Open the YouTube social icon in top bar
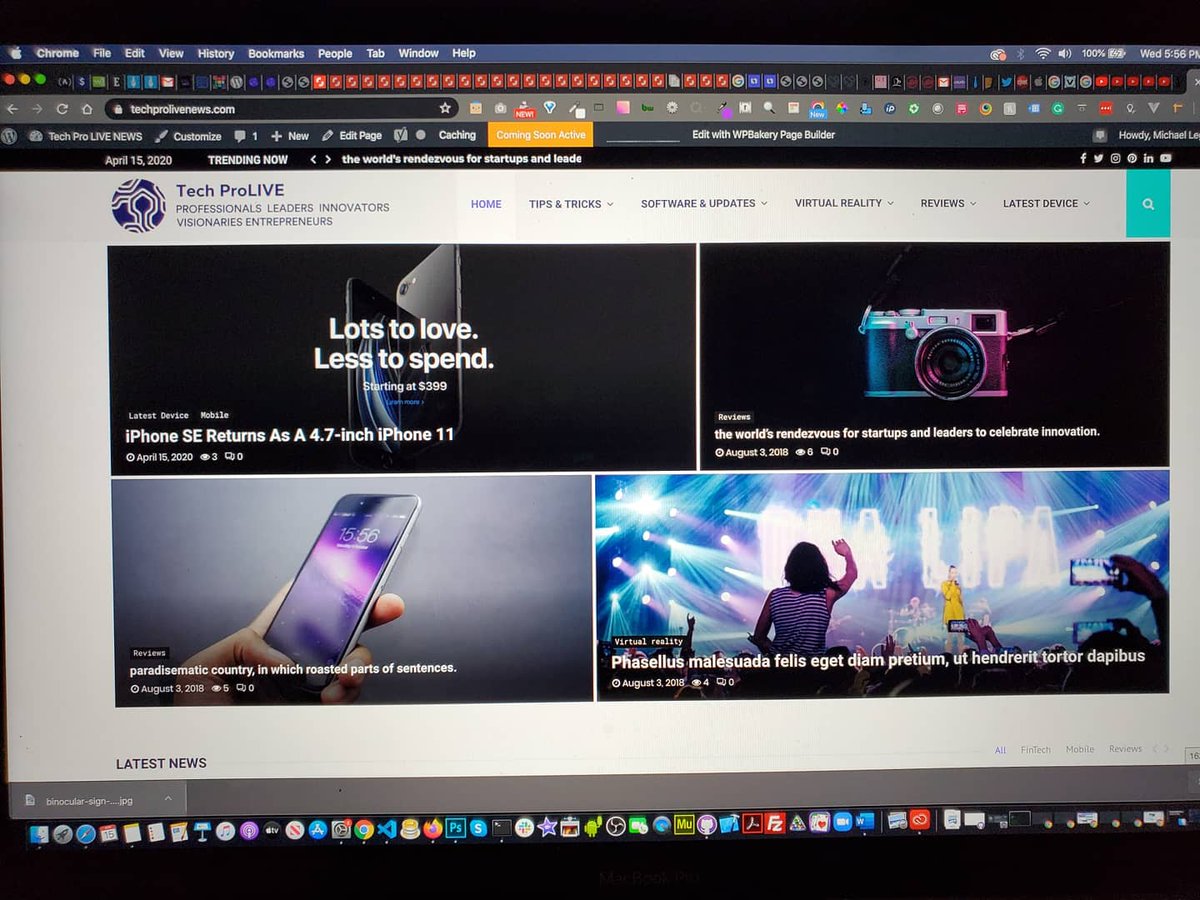This screenshot has height=900, width=1200. coord(1165,158)
